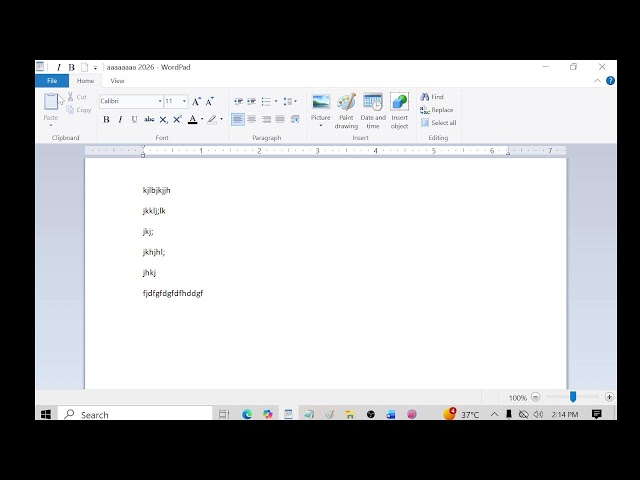Open the list style dropdown arrow
The width and height of the screenshot is (640, 480).
click(276, 101)
